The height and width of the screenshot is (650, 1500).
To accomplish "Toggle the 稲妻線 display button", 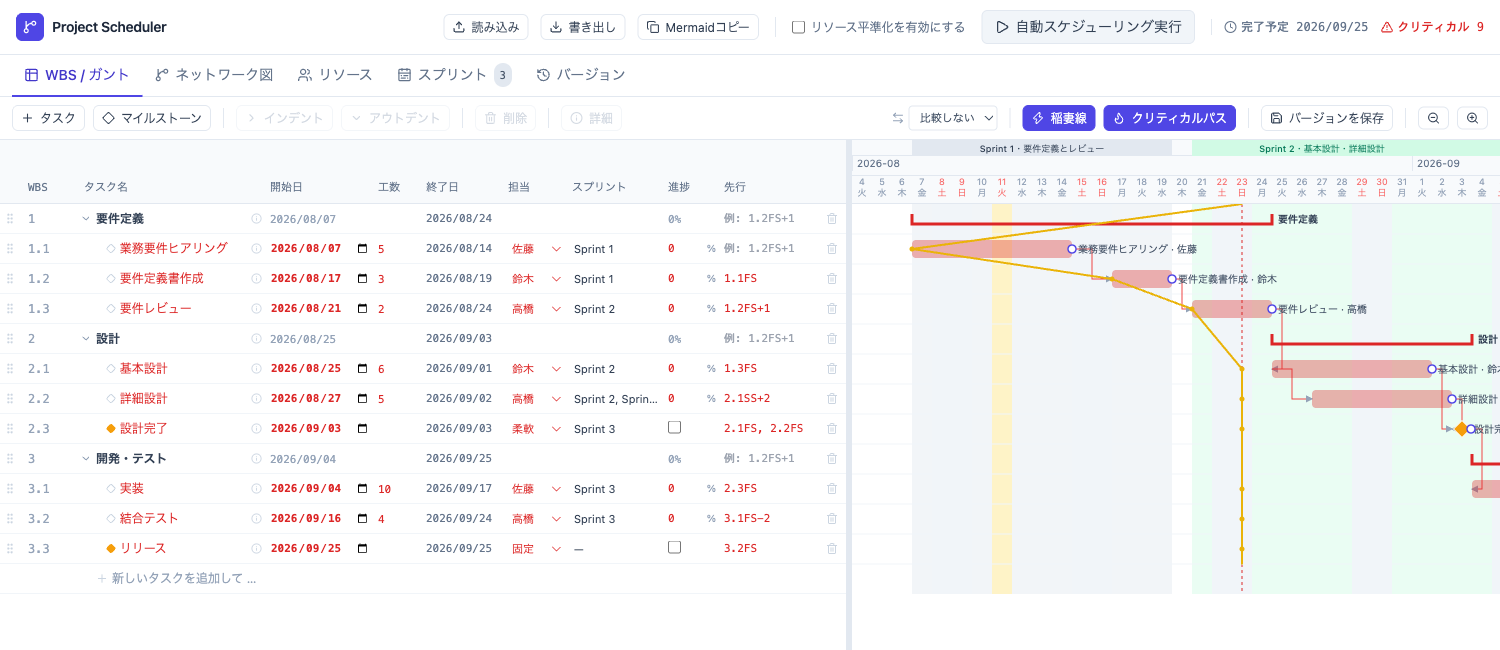I will click(1059, 118).
